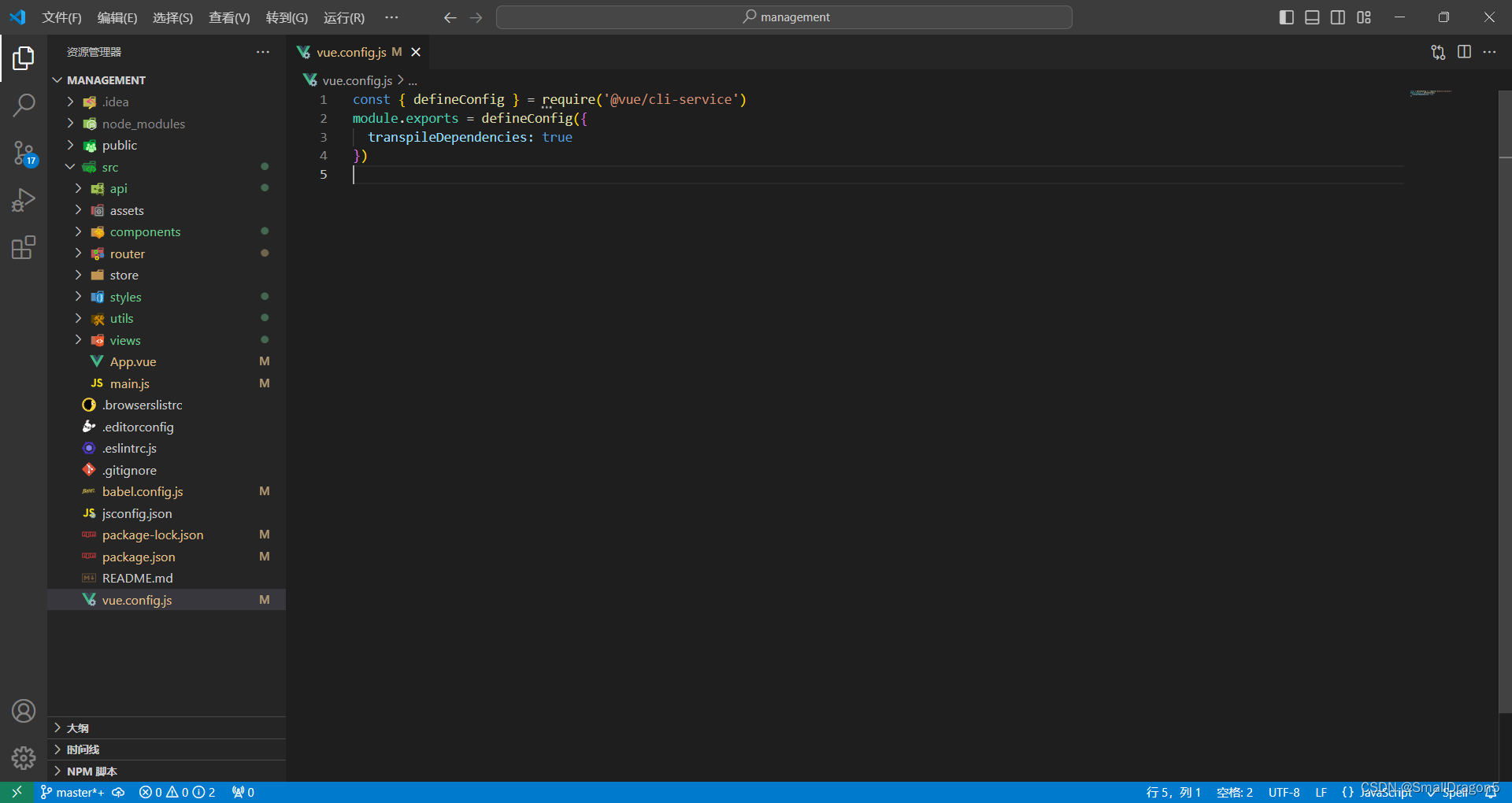Split the editor with the split icon

pyautogui.click(x=1465, y=52)
